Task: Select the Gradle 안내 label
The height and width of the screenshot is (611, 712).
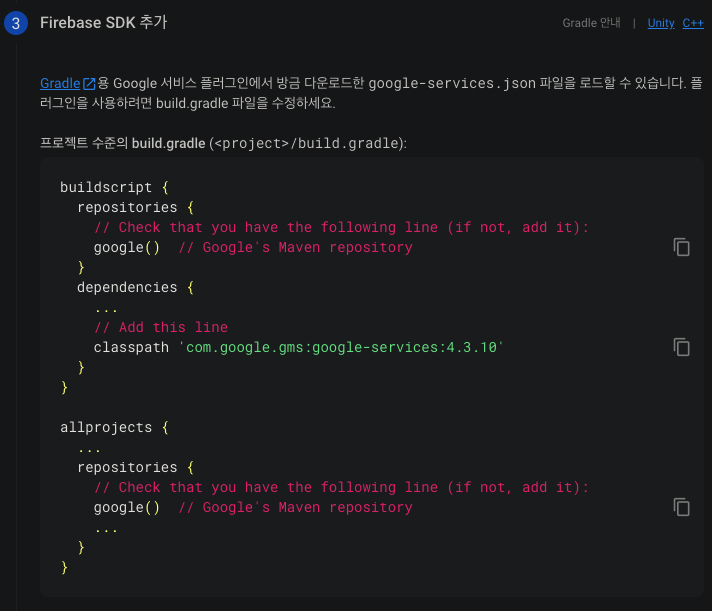Action: (591, 23)
